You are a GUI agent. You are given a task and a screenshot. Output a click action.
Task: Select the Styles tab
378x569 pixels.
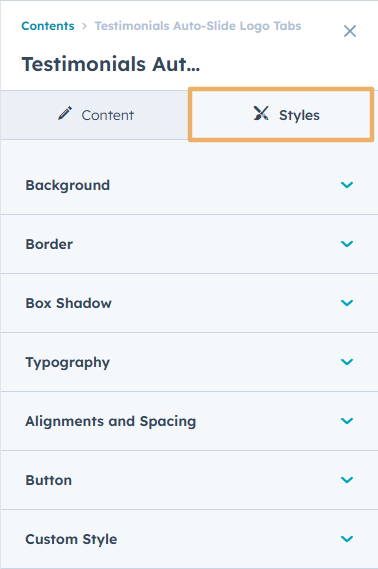click(281, 114)
